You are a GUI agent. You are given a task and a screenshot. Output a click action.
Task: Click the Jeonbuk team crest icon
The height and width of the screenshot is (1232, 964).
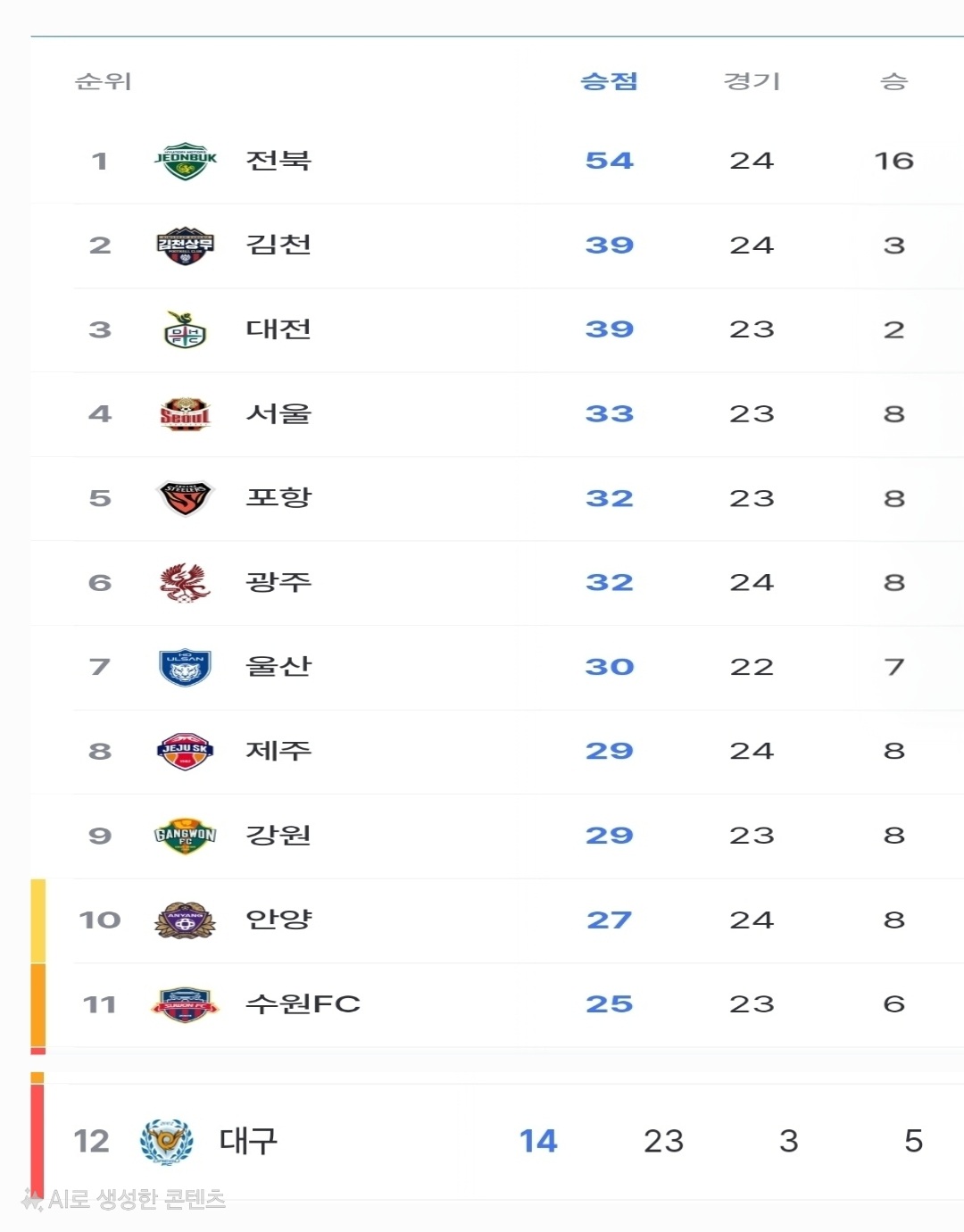pyautogui.click(x=186, y=161)
